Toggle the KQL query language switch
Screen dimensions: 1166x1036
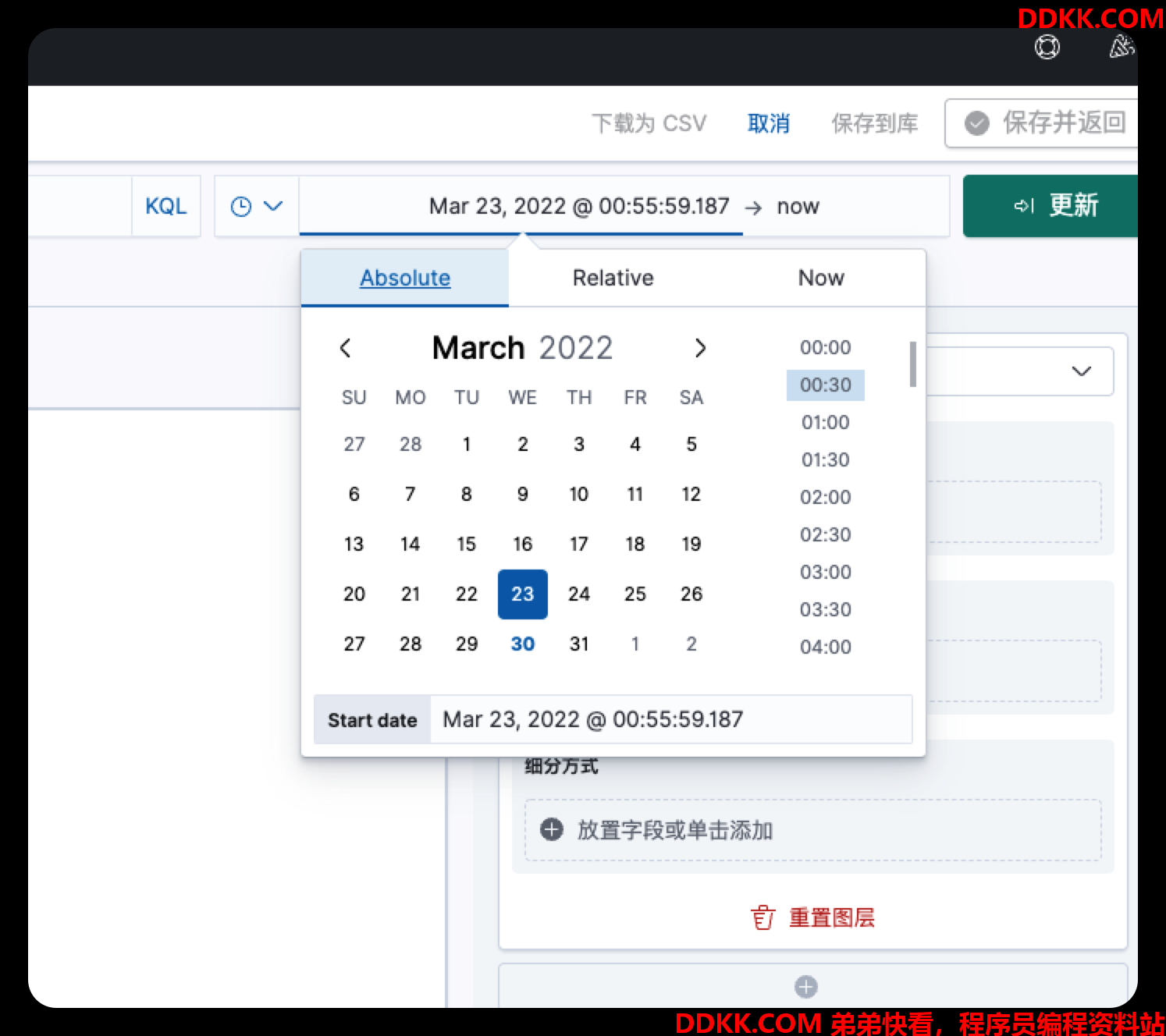[x=166, y=206]
